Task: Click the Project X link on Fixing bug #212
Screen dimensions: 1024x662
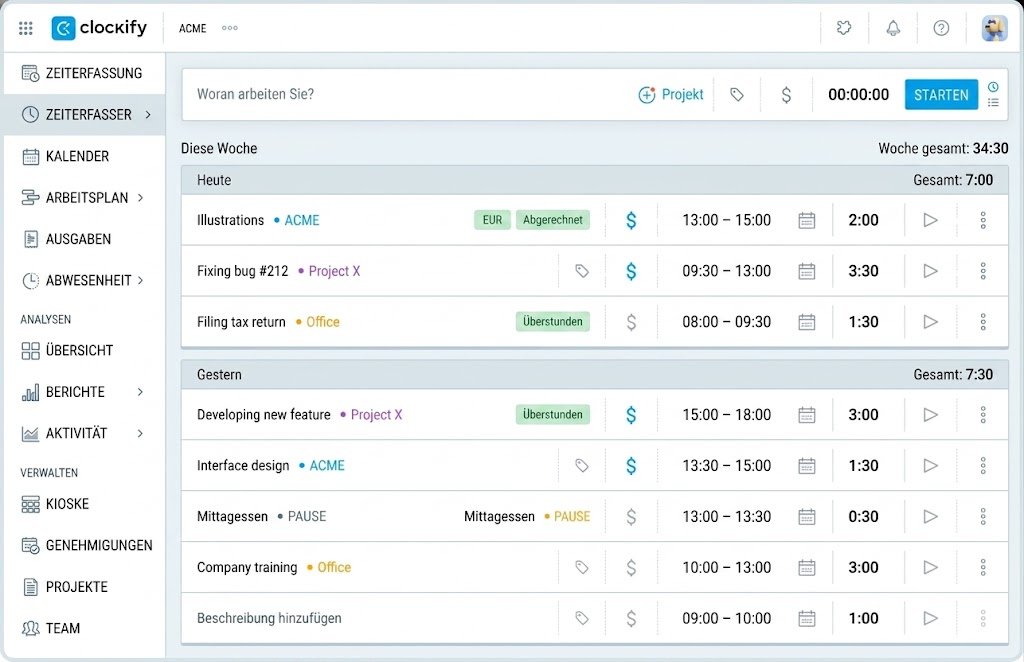Action: click(334, 271)
